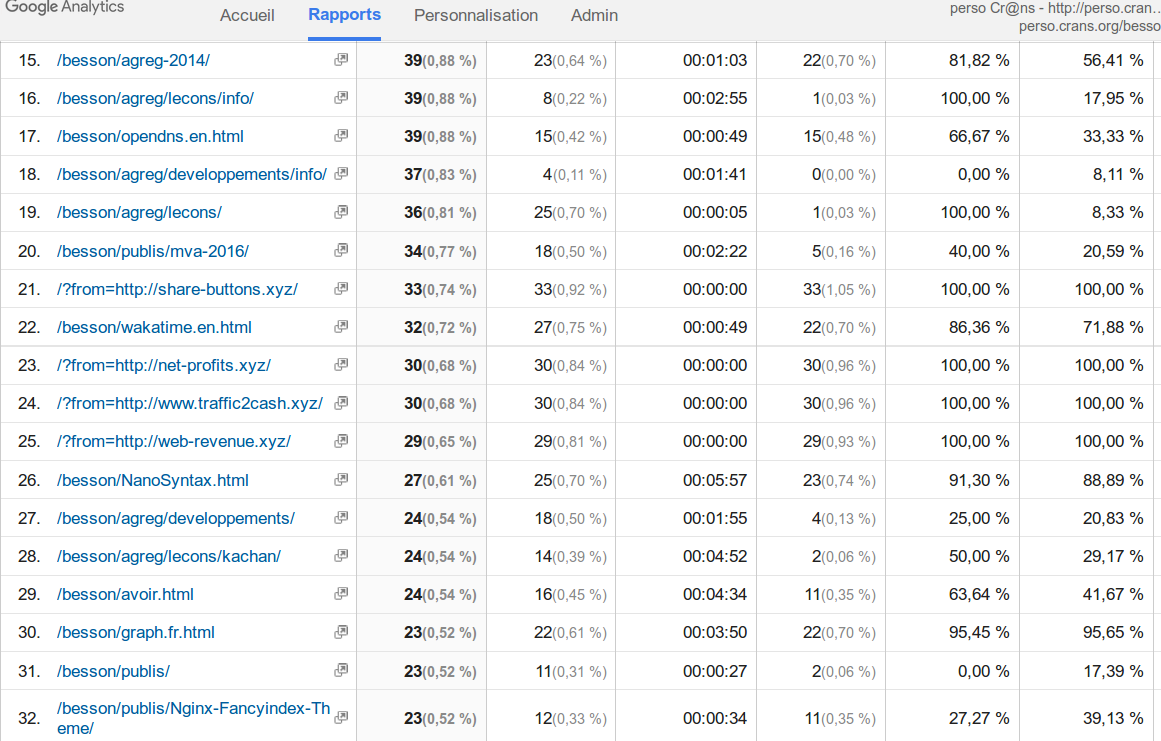Viewport: 1161px width, 741px height.
Task: Click the /besson/agreg/developpements/info/ link
Action: pyautogui.click(x=192, y=174)
